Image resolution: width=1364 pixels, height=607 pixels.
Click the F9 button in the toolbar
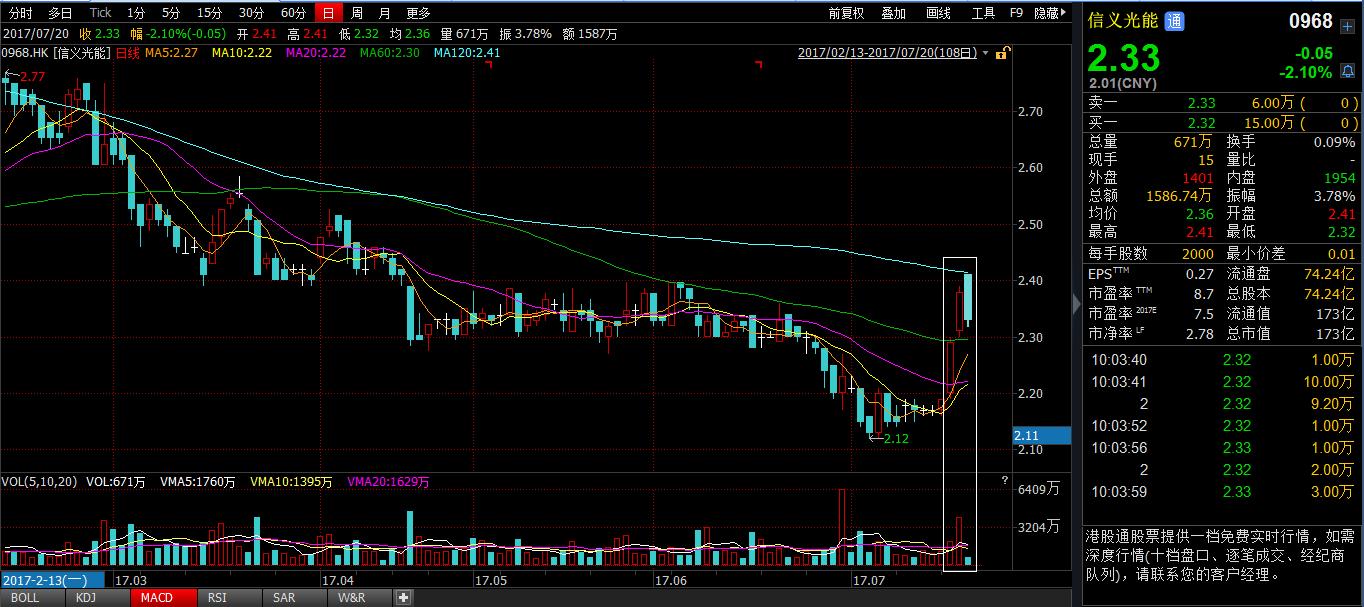1017,13
